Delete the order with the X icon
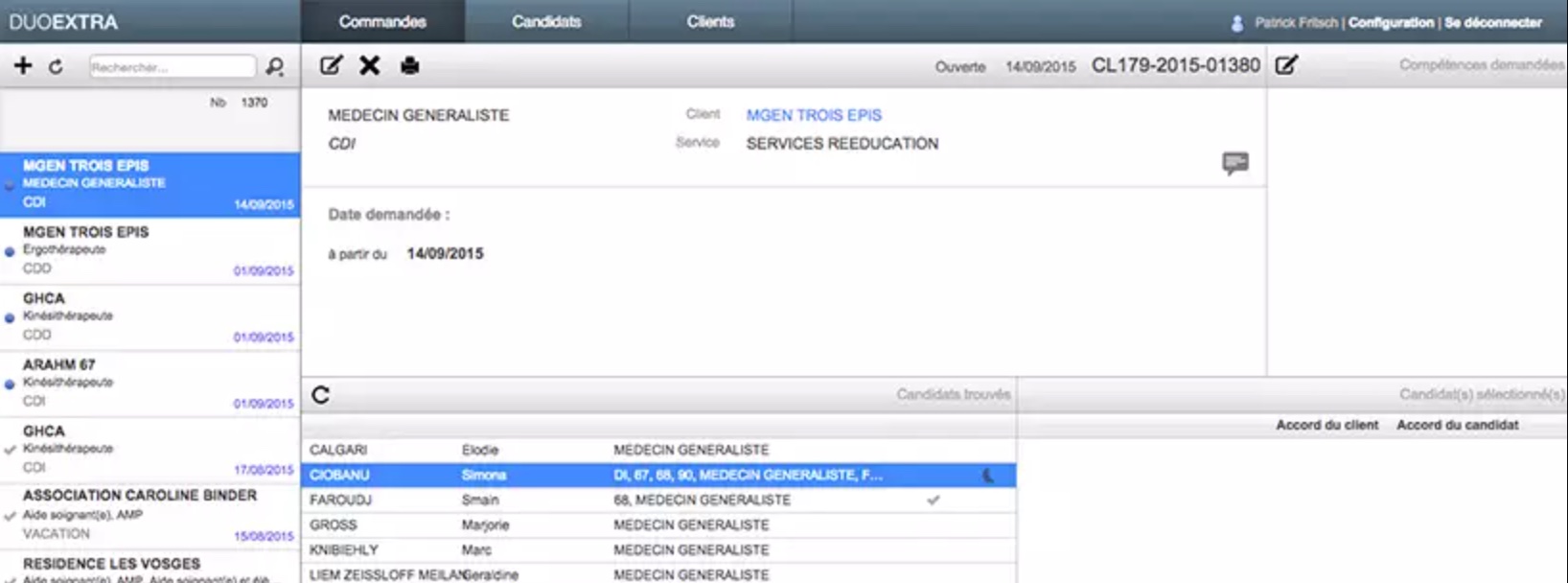 coord(369,65)
